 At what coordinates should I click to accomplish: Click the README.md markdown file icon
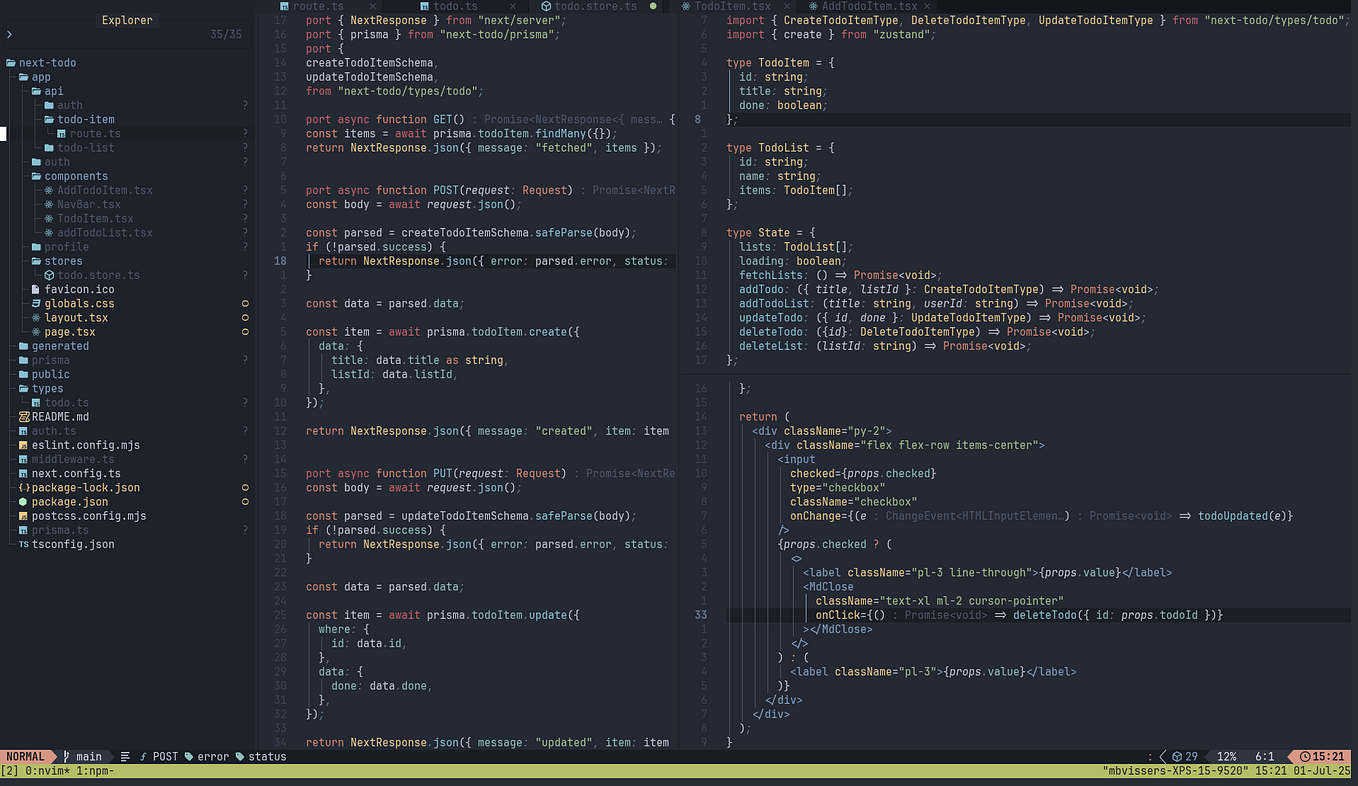coord(24,417)
